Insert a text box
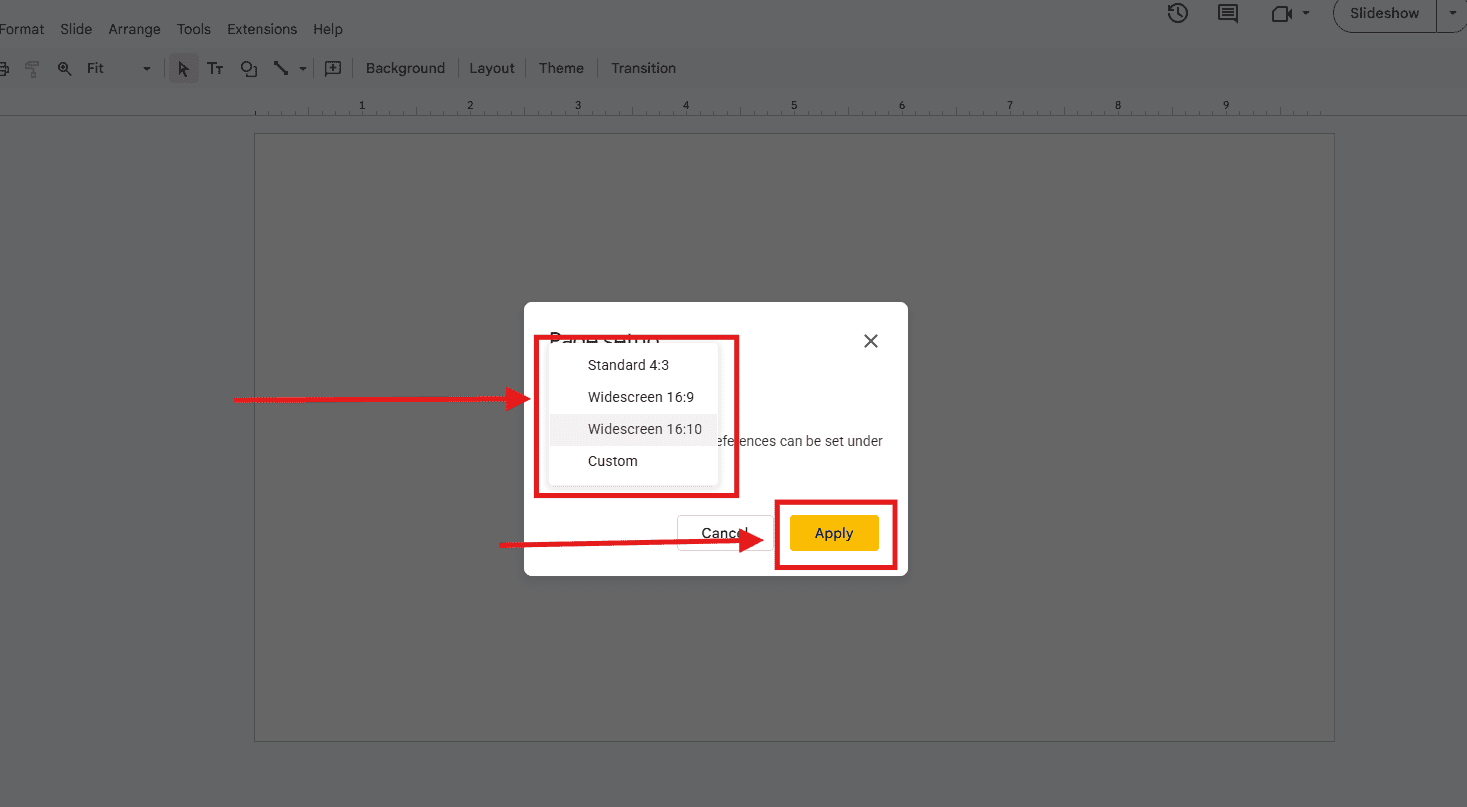 coord(215,68)
